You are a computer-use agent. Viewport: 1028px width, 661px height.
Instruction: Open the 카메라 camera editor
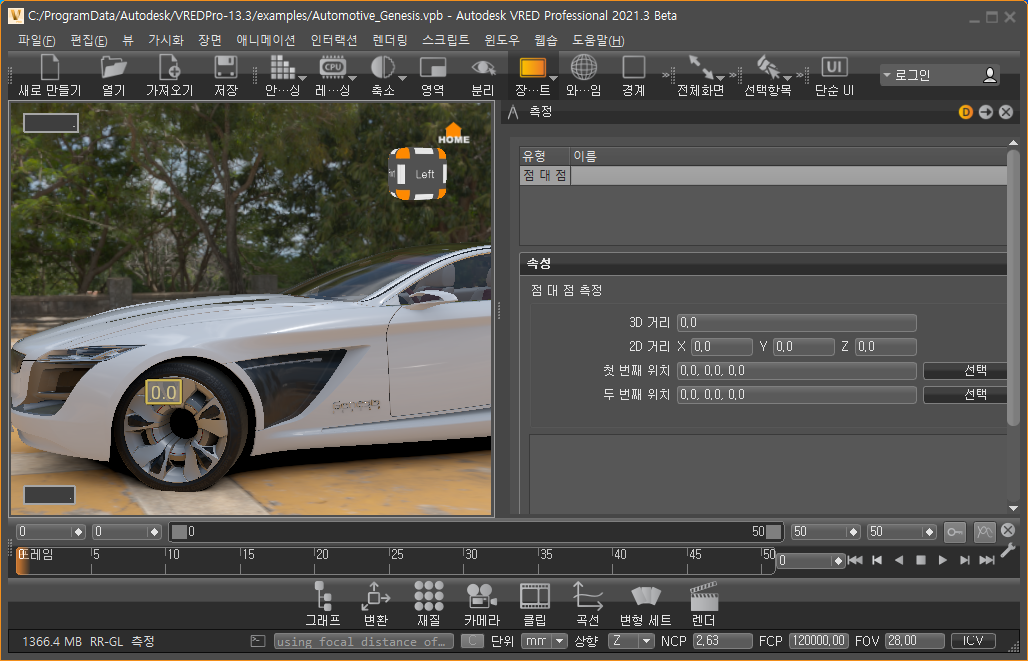point(481,597)
